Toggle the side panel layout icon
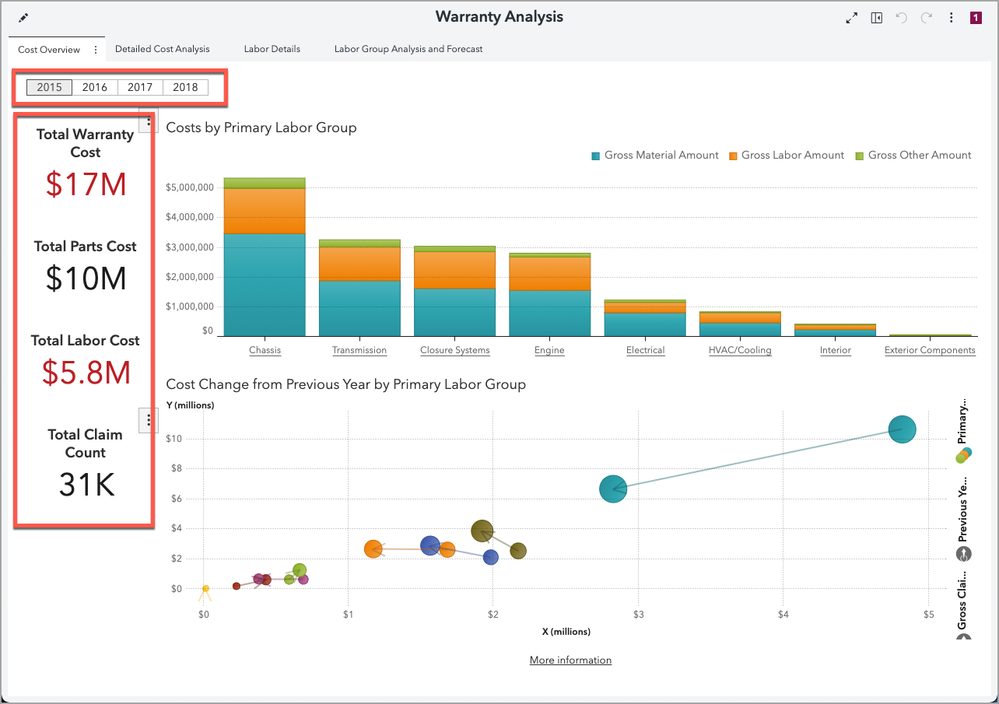 876,18
